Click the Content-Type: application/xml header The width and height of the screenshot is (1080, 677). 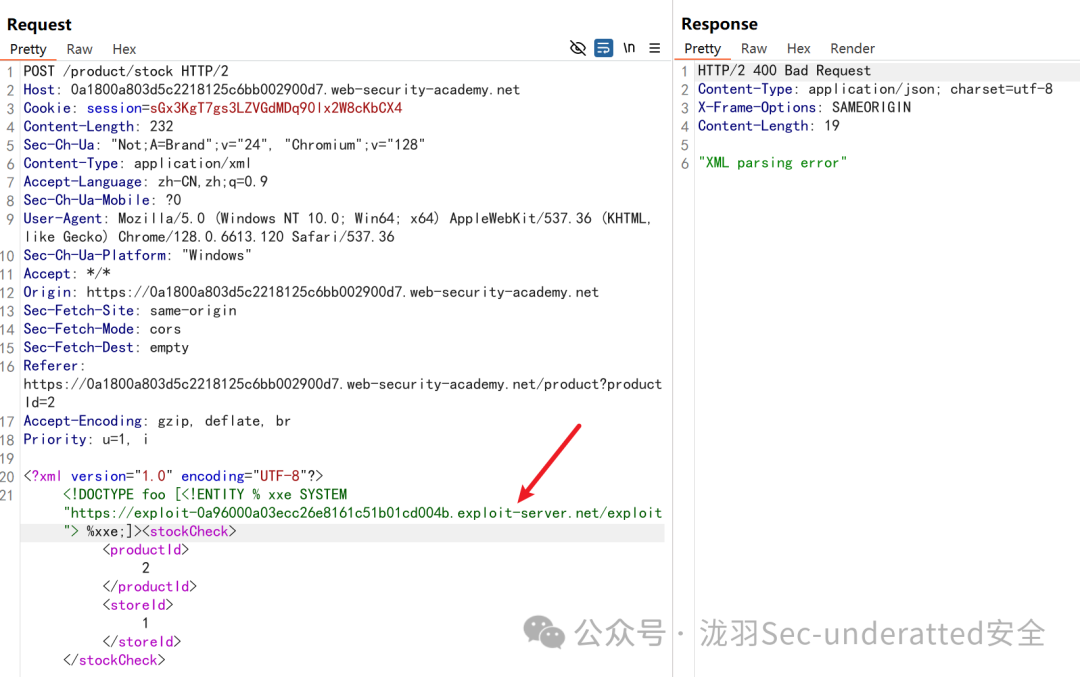pyautogui.click(x=137, y=163)
